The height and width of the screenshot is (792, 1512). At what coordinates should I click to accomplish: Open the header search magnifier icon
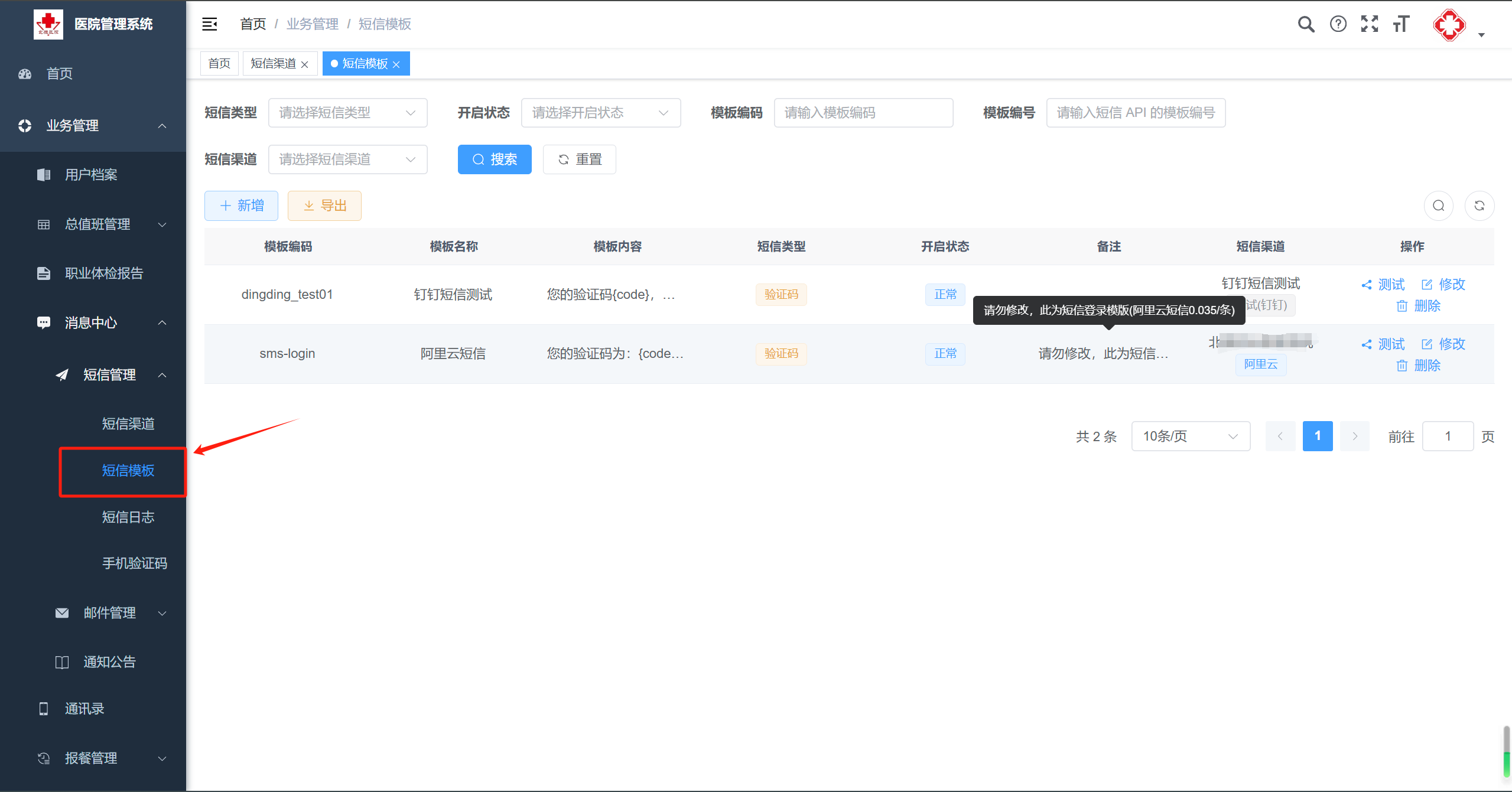coord(1306,24)
